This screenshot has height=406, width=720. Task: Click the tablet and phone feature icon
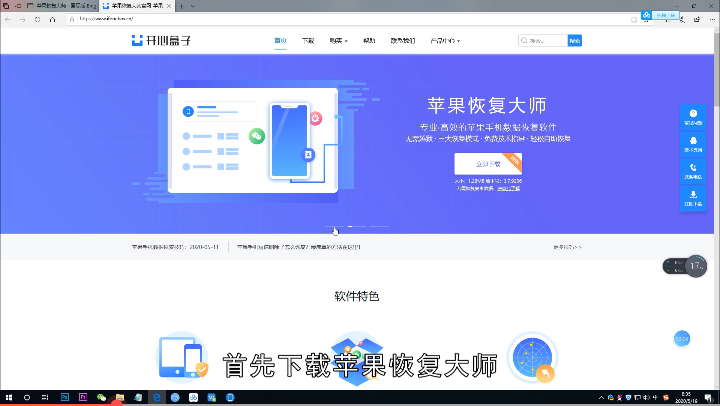[x=182, y=358]
